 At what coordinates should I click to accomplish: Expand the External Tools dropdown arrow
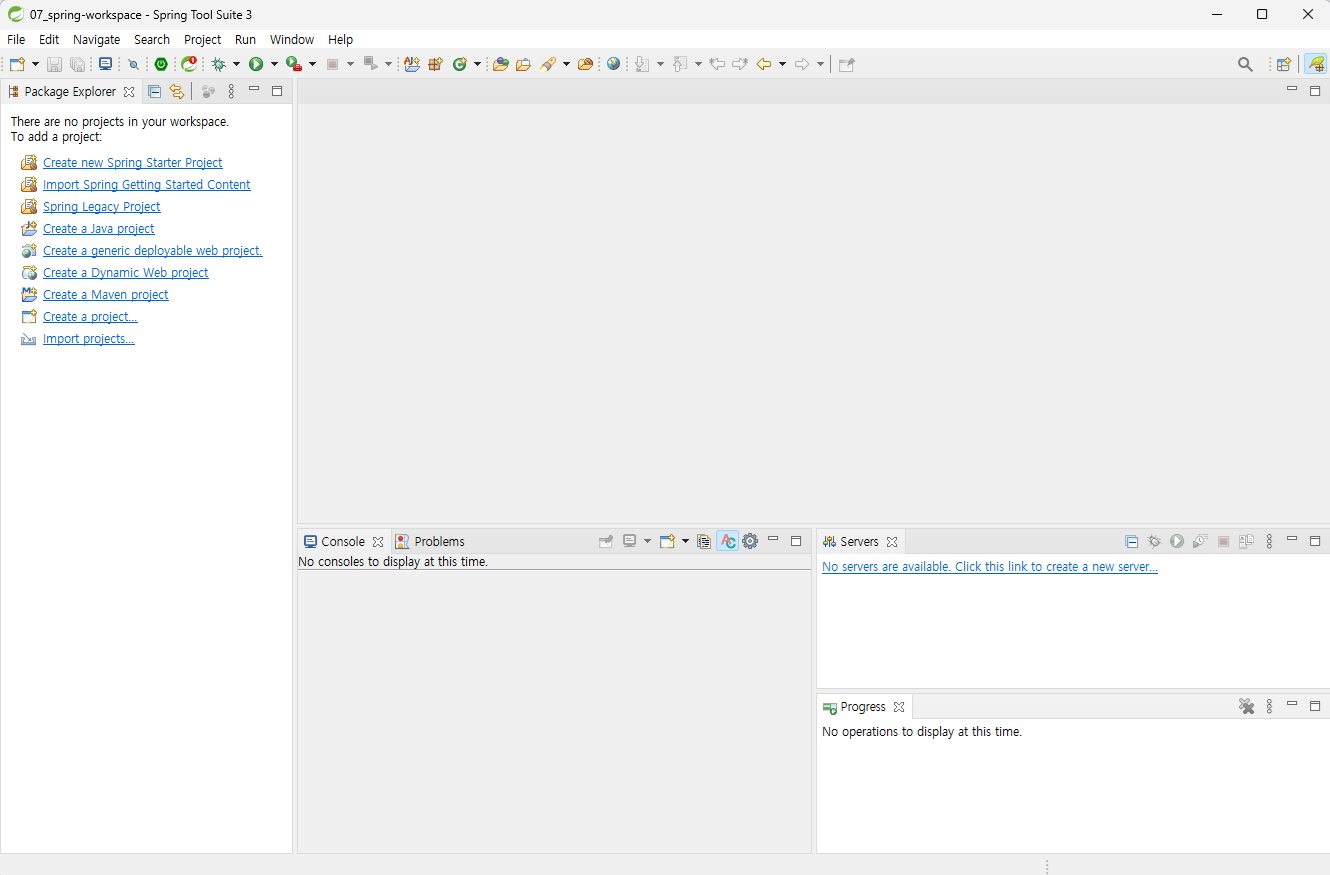(x=312, y=64)
